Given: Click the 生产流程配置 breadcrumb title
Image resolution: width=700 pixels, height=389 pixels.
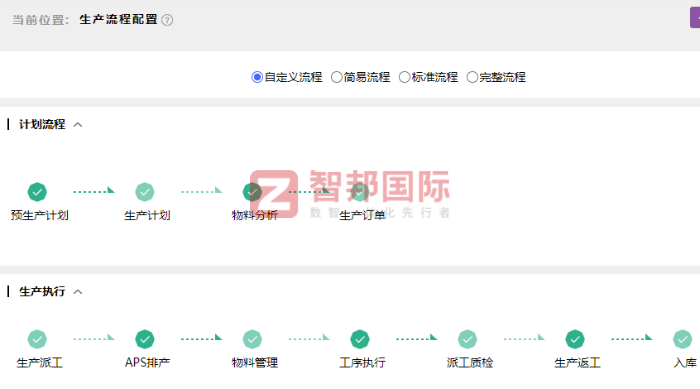Looking at the screenshot, I should coord(118,20).
